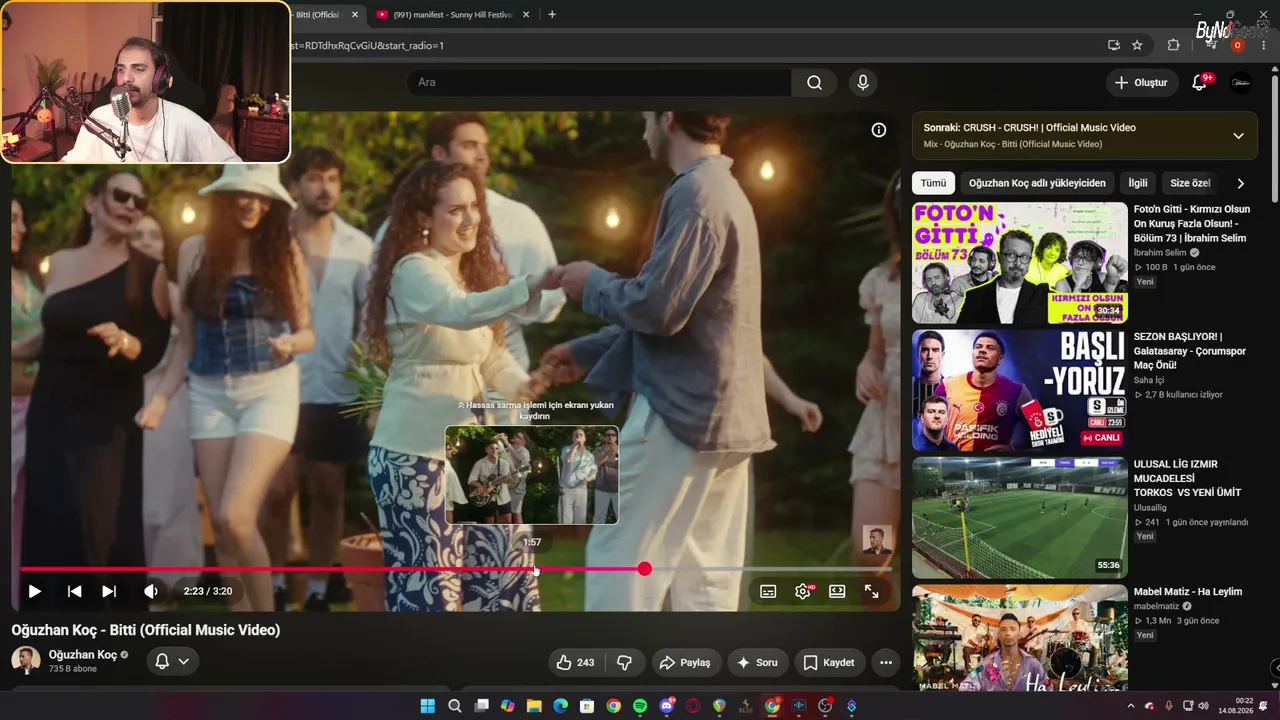
Task: Open the Foto'n Gitti Bölüm 73 thumbnail
Action: click(x=1019, y=263)
